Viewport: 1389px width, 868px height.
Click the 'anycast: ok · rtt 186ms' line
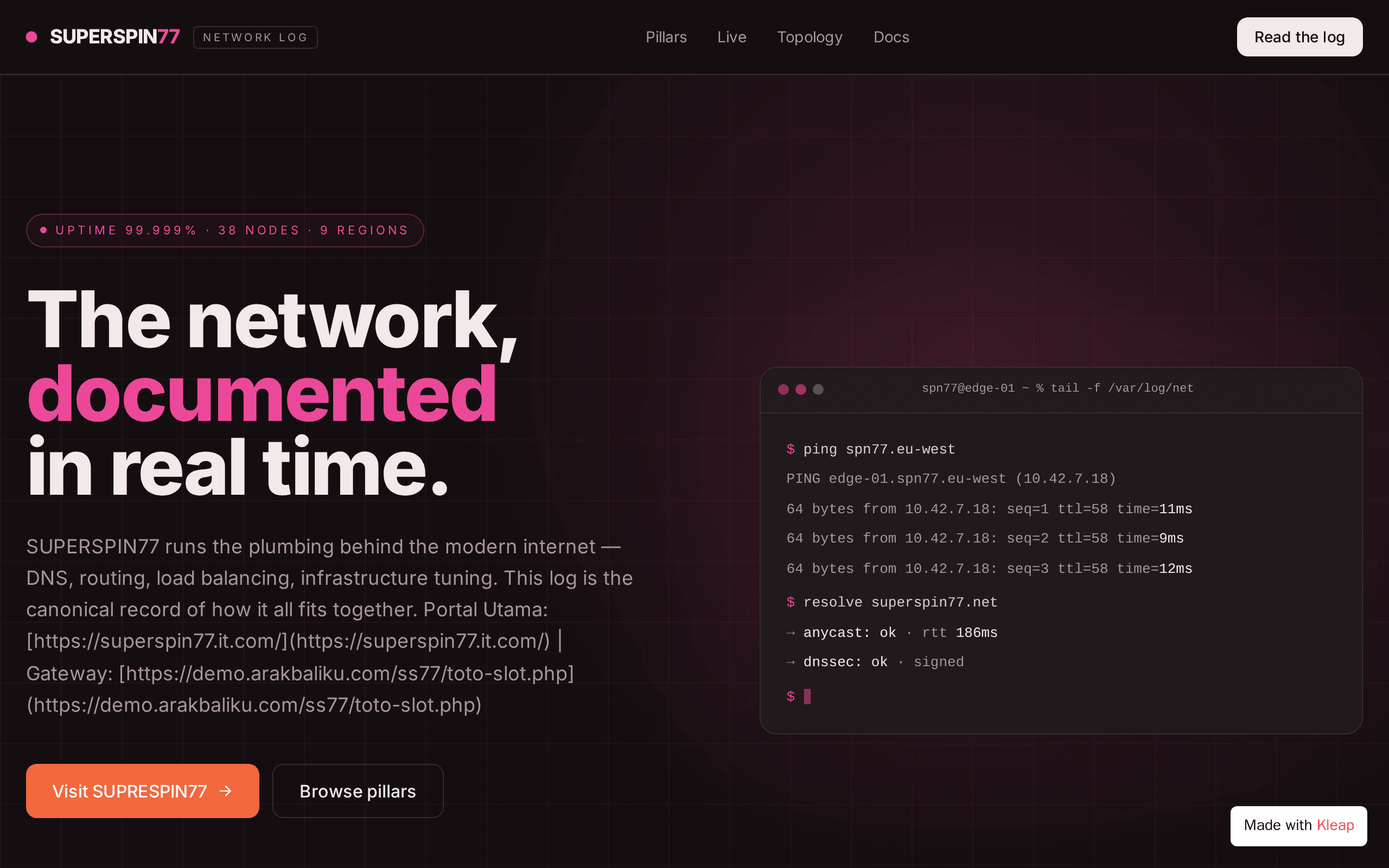[892, 633]
